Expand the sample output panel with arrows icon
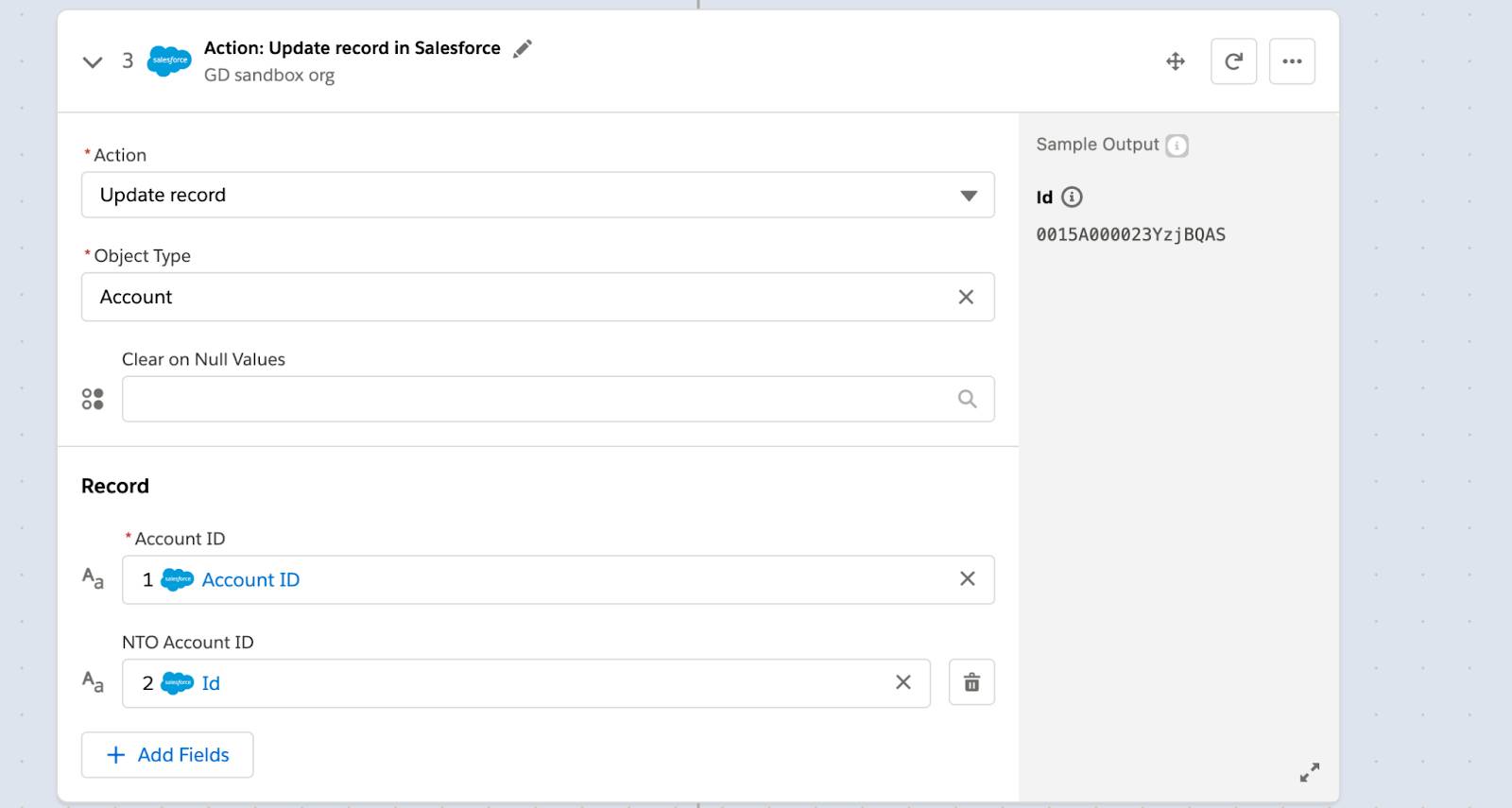The height and width of the screenshot is (808, 1512). (1309, 773)
